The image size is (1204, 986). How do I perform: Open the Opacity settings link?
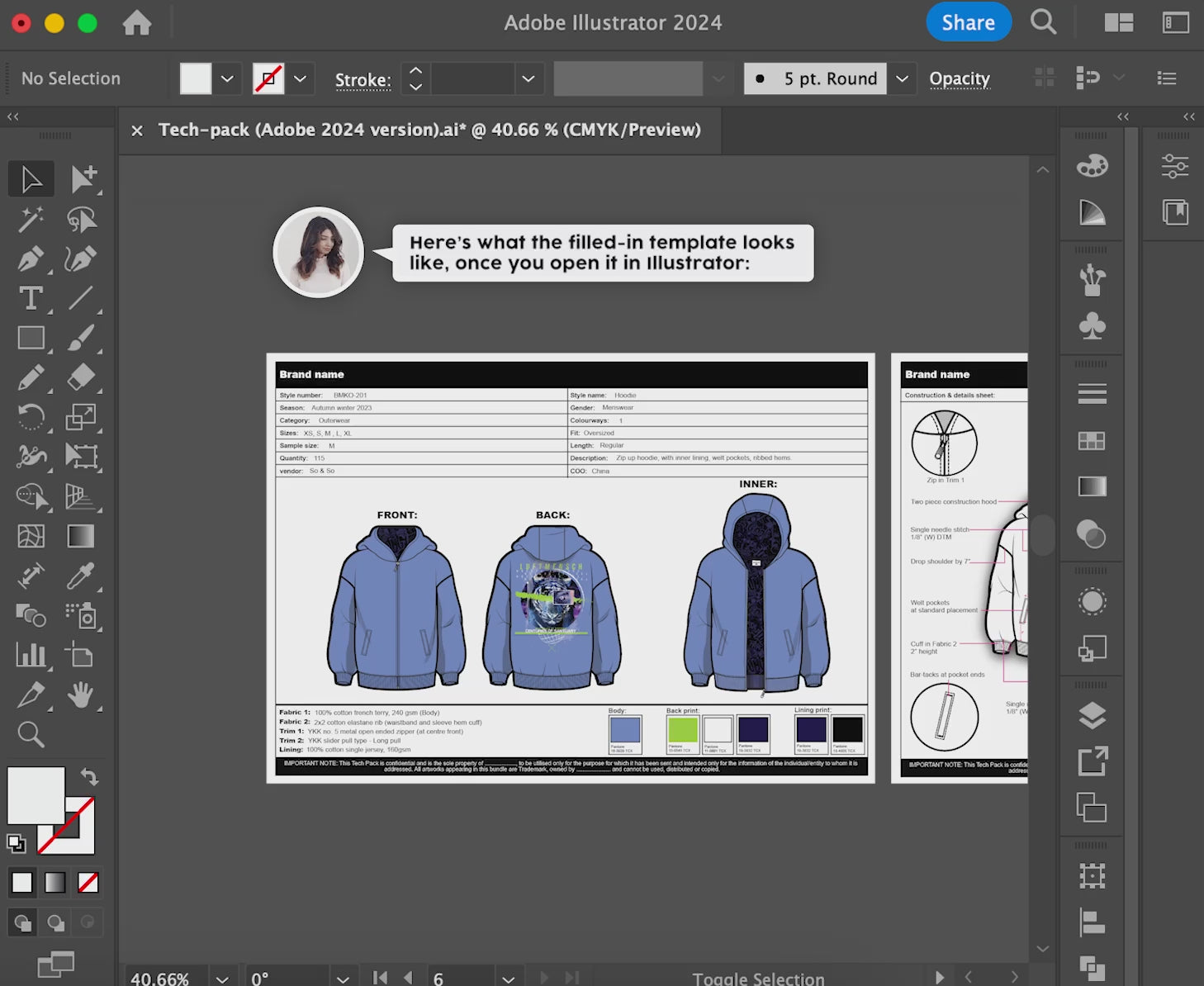click(959, 78)
